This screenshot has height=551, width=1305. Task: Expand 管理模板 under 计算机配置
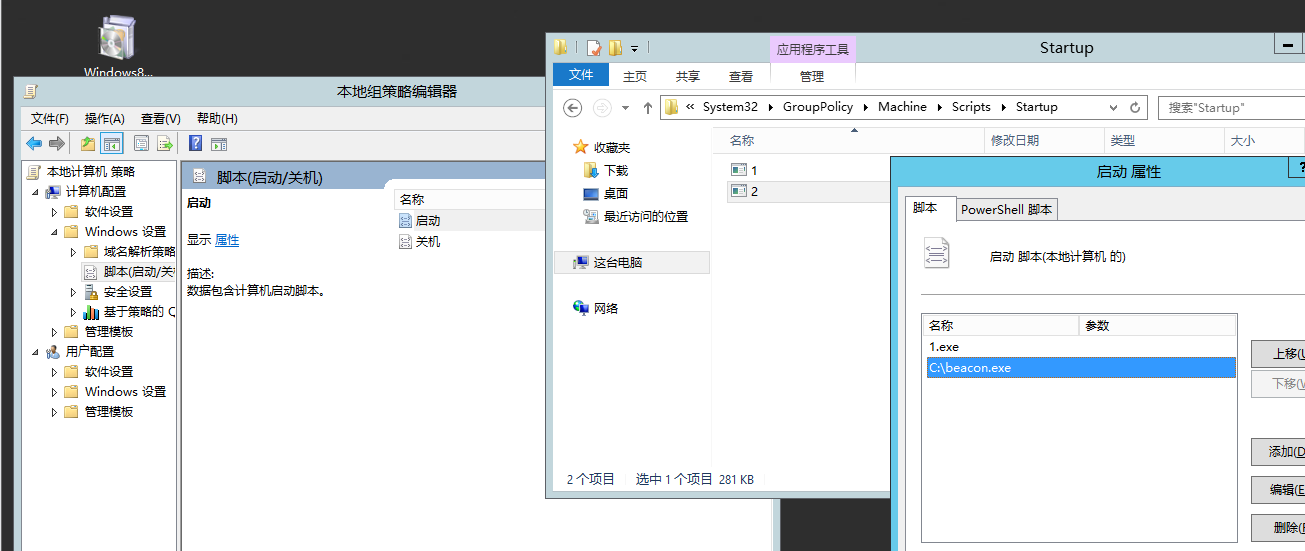click(x=55, y=332)
